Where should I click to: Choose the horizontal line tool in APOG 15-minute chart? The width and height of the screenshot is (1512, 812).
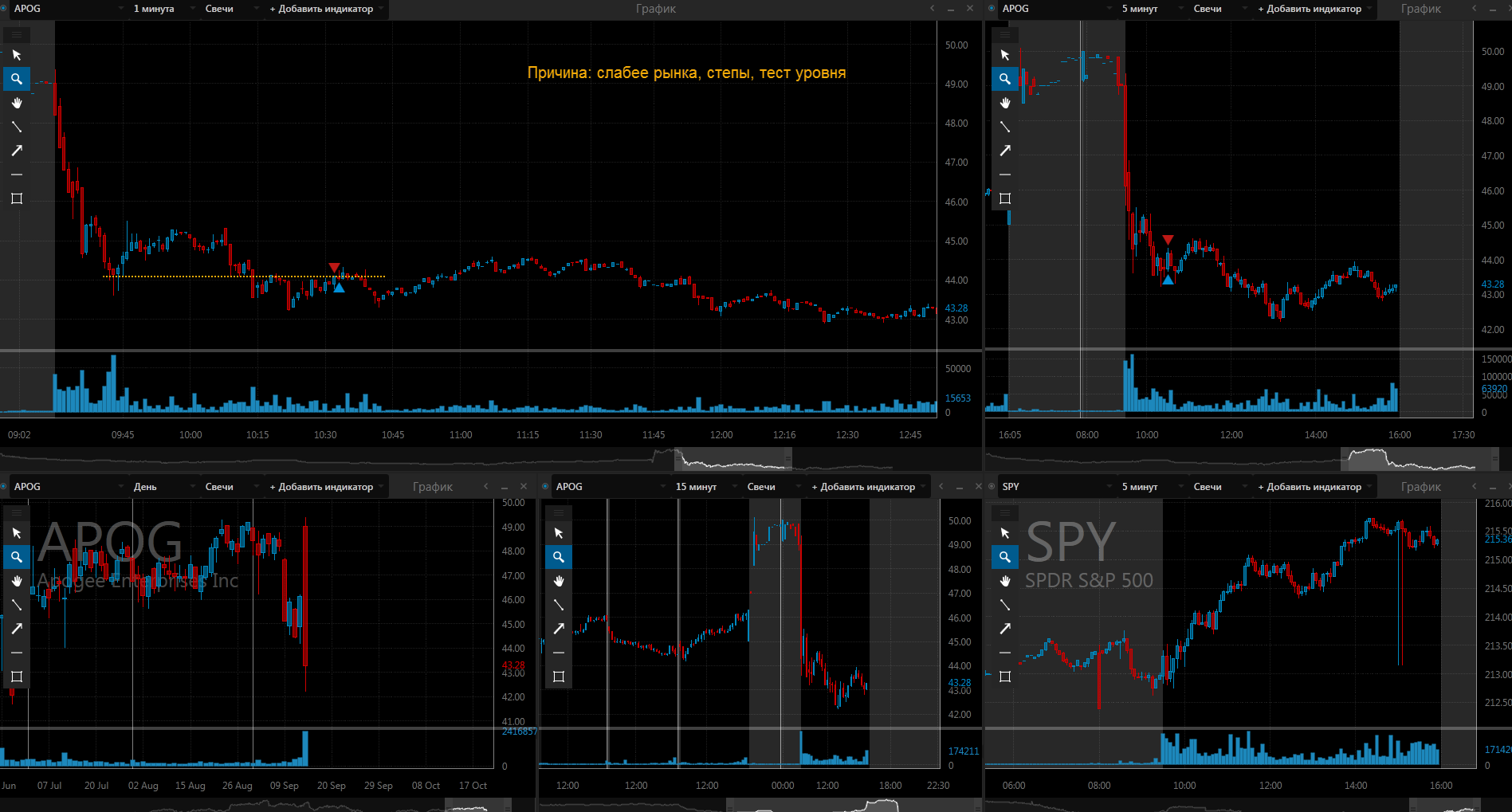pos(558,653)
